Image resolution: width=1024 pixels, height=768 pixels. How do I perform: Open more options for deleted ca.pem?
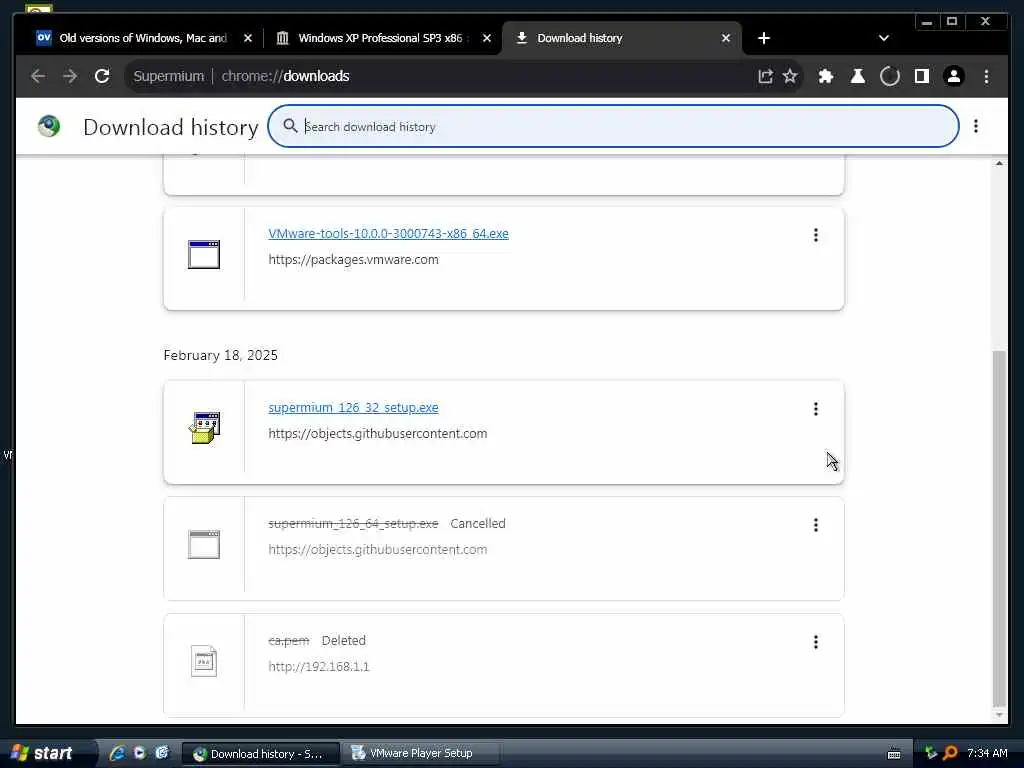(x=816, y=642)
